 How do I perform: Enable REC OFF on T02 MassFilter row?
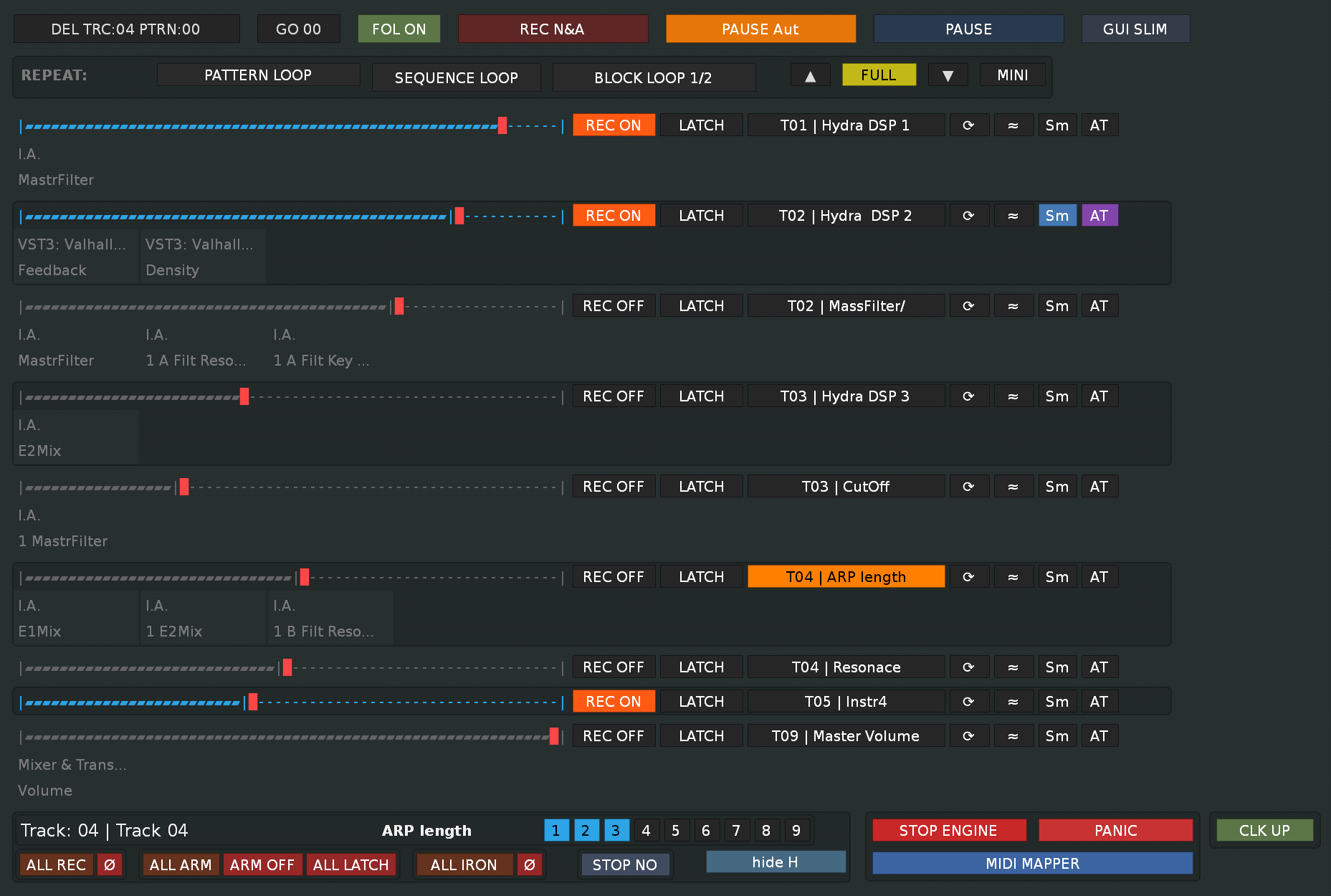[614, 306]
